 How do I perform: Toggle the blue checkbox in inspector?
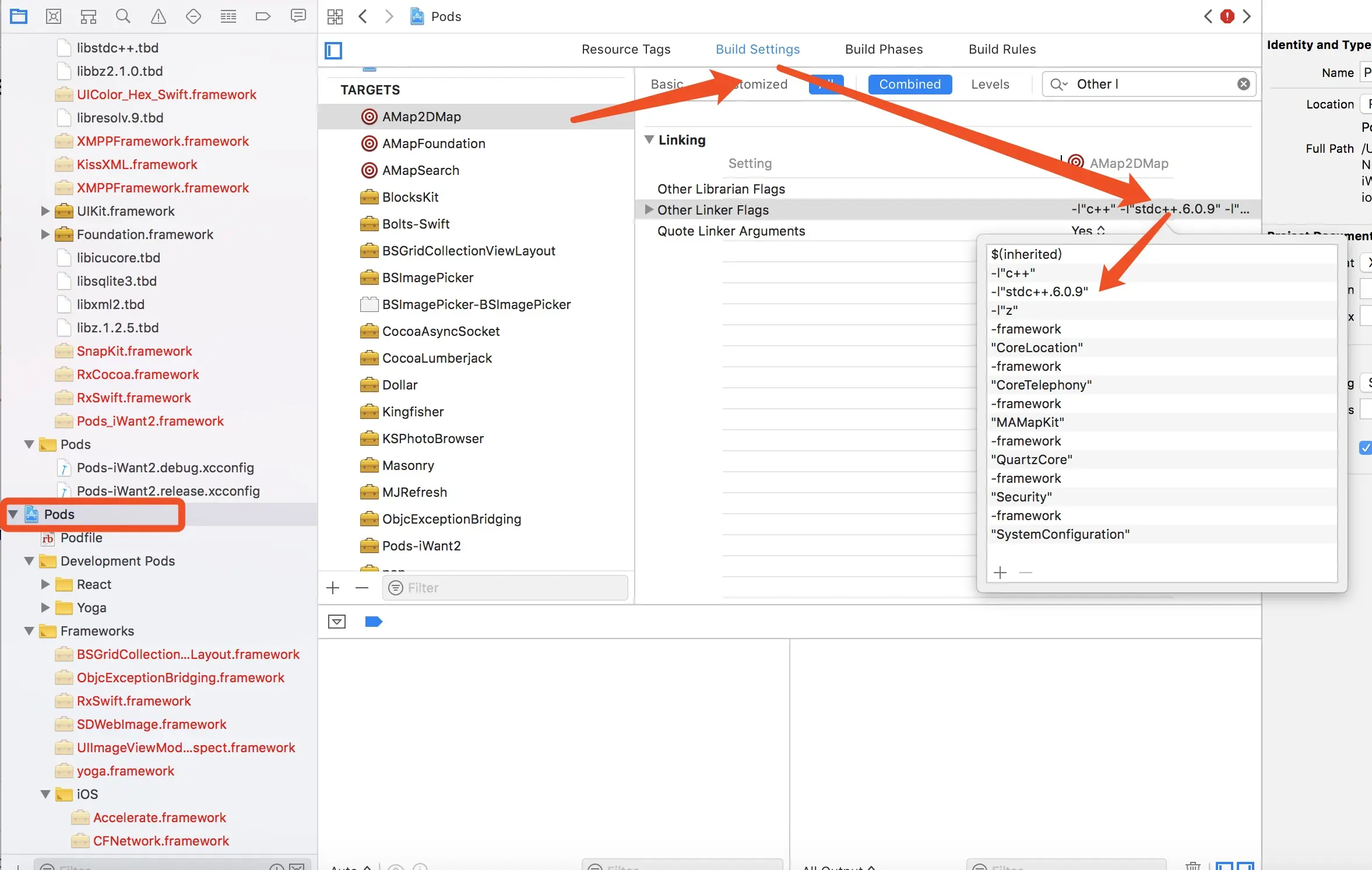tap(1365, 447)
